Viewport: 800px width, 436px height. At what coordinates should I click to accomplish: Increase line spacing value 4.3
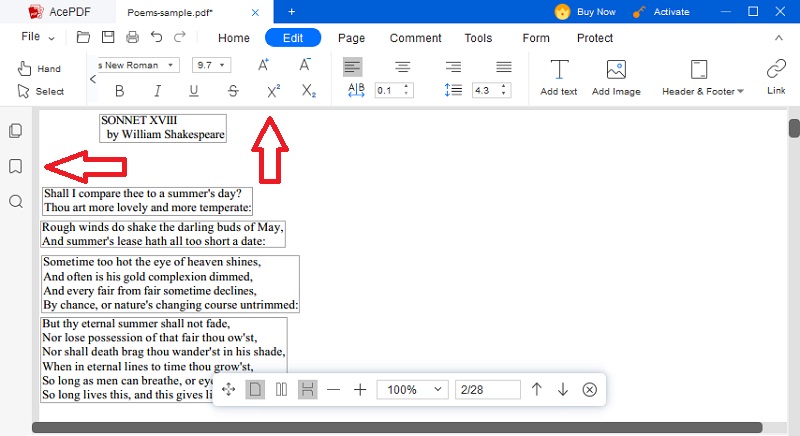click(503, 87)
